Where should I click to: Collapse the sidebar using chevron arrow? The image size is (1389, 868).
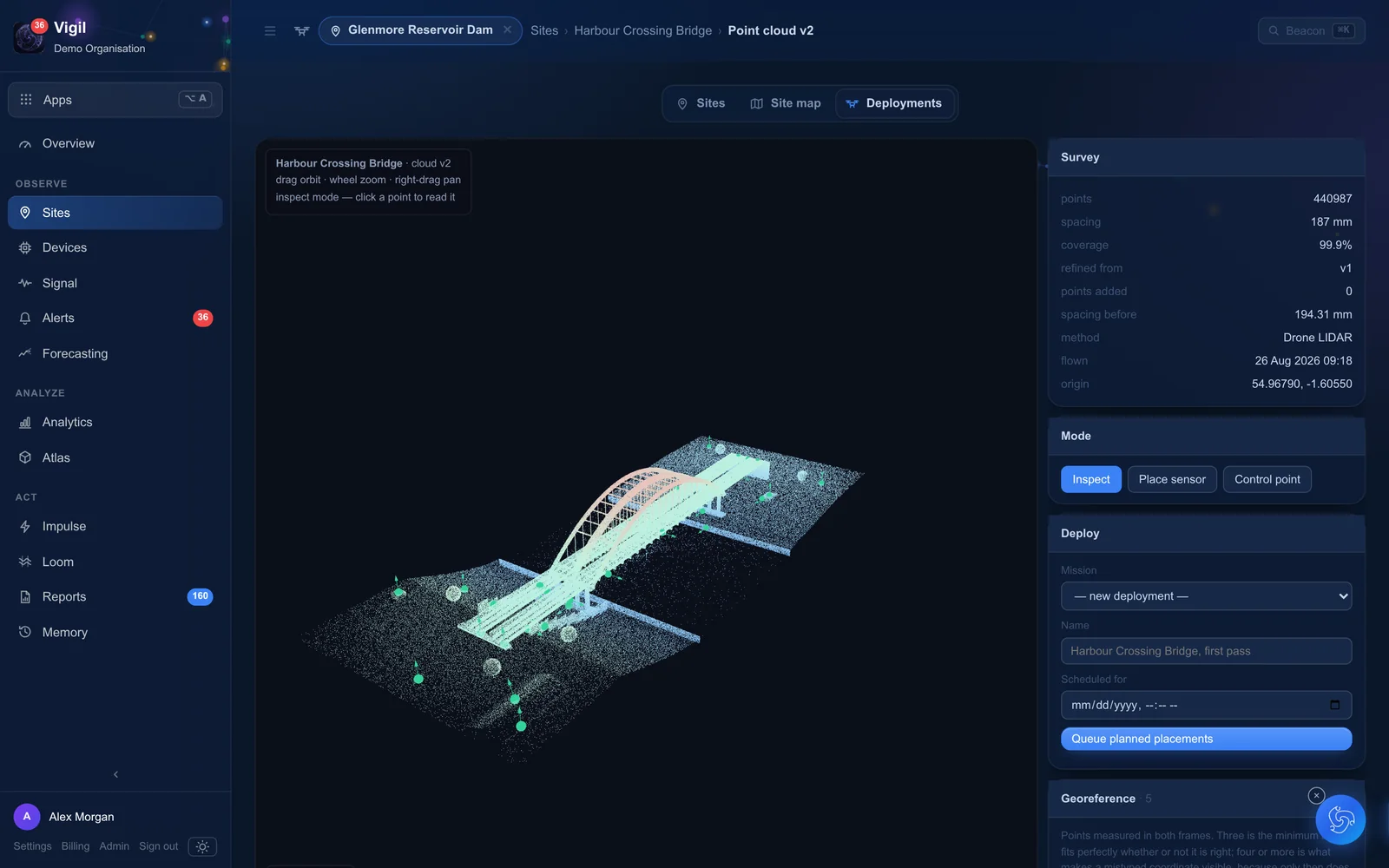(115, 774)
